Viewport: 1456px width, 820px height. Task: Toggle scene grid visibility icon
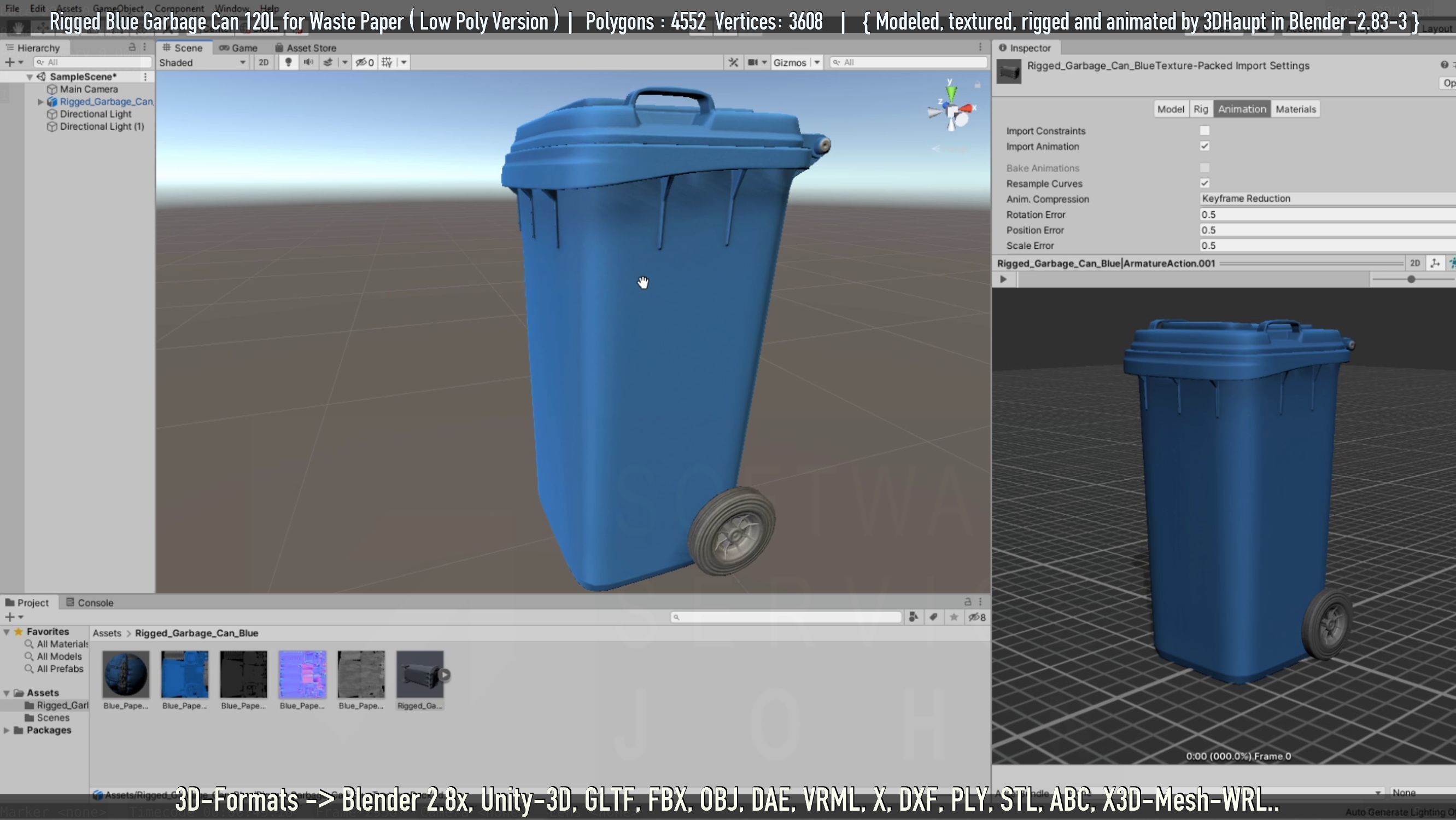[x=387, y=62]
